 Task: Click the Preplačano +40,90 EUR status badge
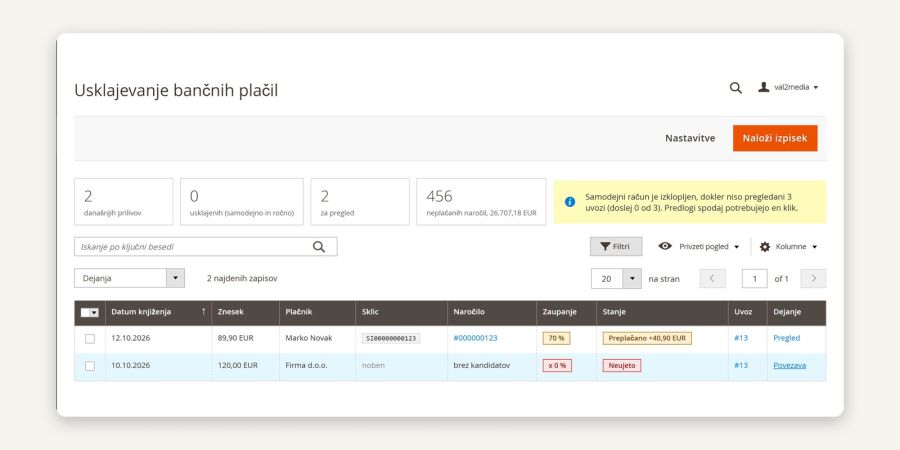tap(647, 338)
